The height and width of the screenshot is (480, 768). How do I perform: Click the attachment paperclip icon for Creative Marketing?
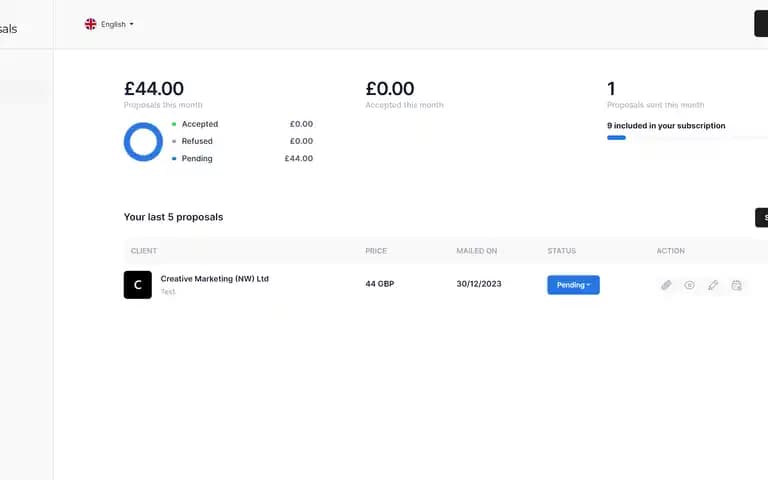(x=666, y=285)
